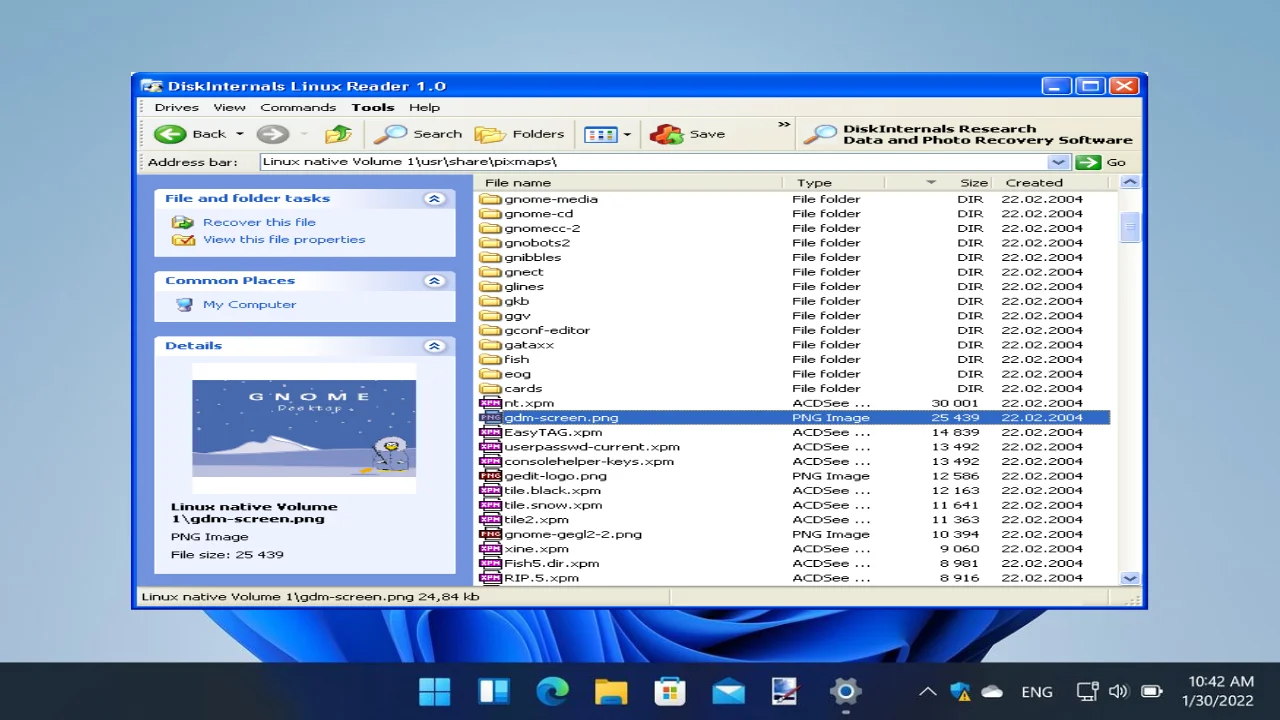
Task: Click the gdm-screen.png preview thumbnail
Action: pos(304,428)
